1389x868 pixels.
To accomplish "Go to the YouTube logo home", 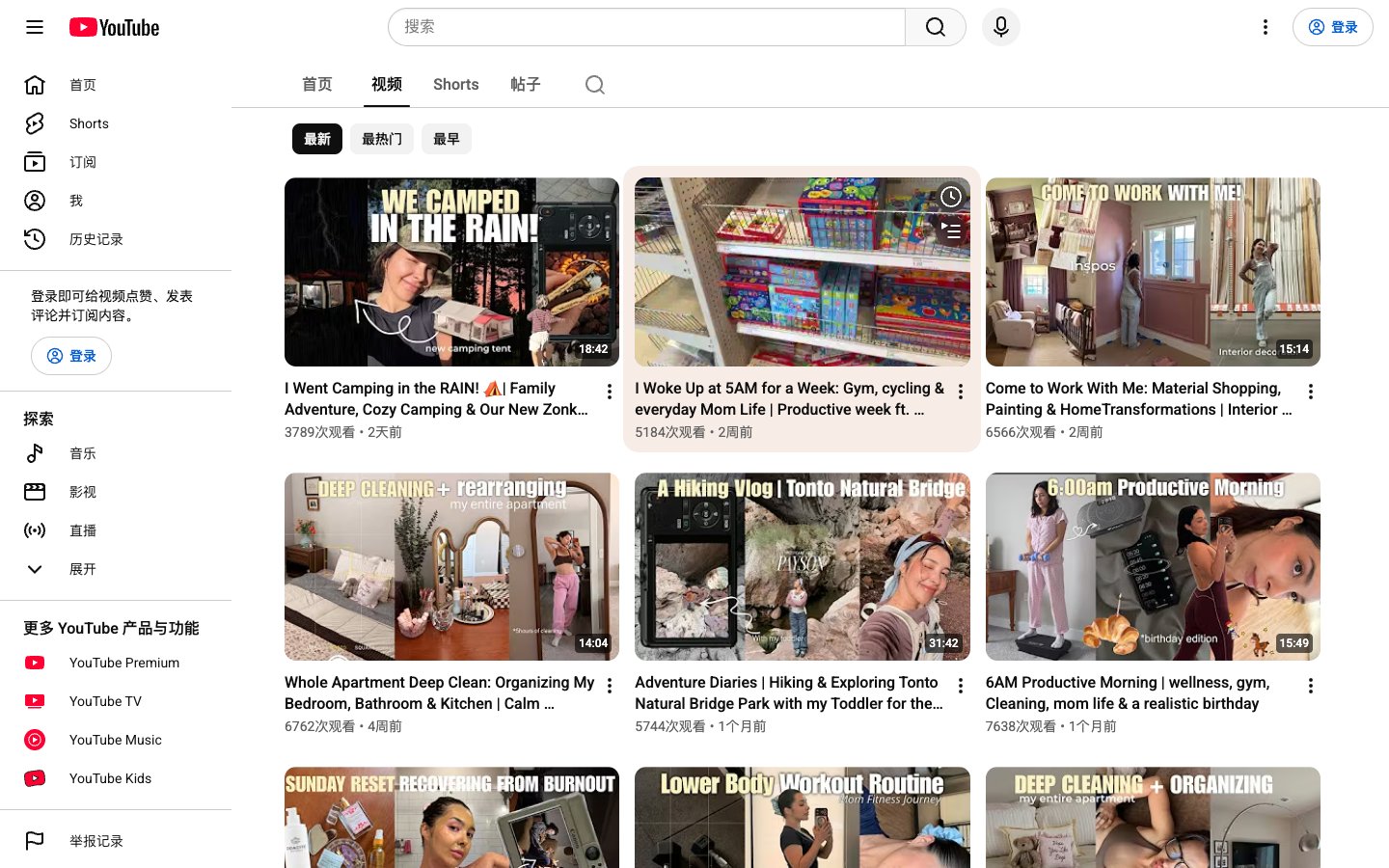I will [114, 27].
